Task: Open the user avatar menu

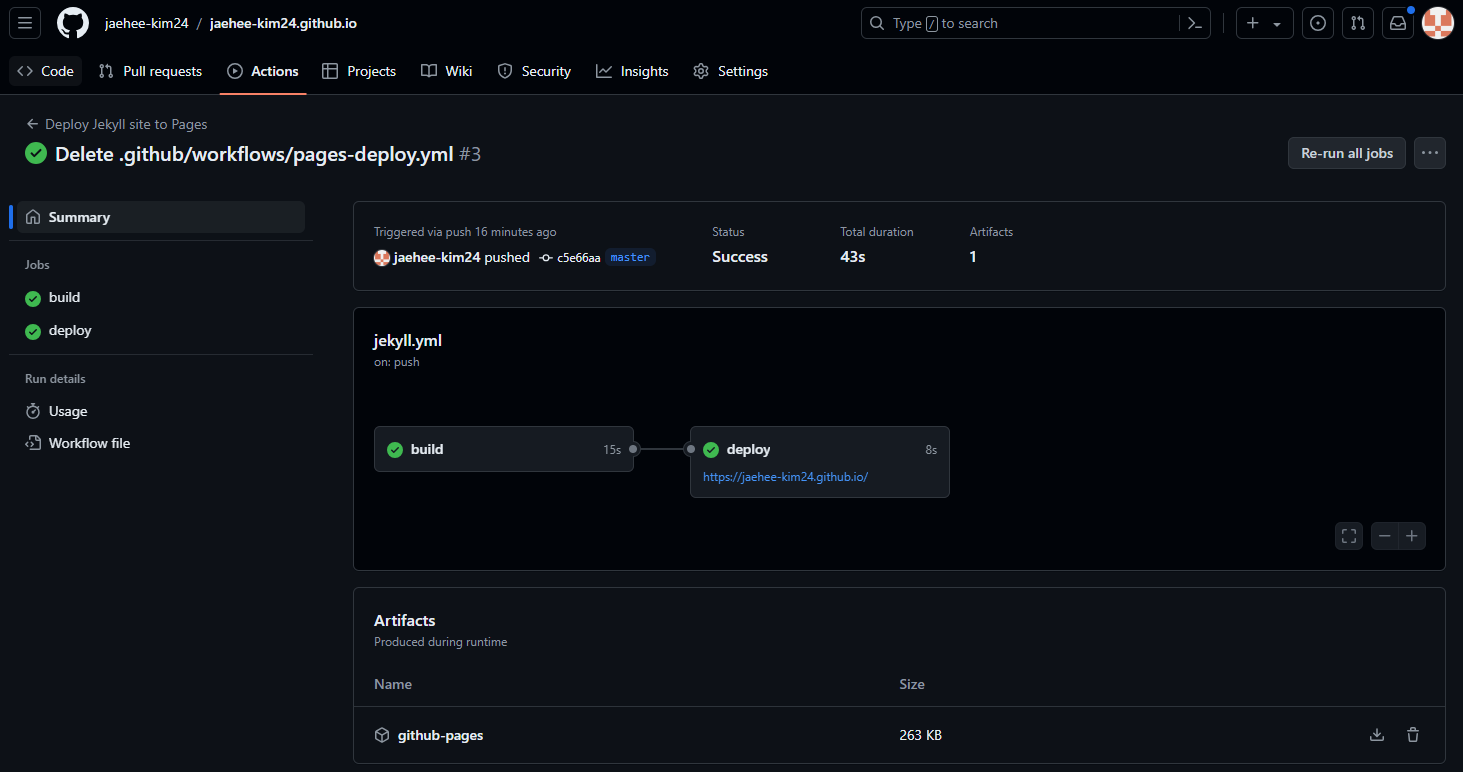Action: pos(1438,23)
